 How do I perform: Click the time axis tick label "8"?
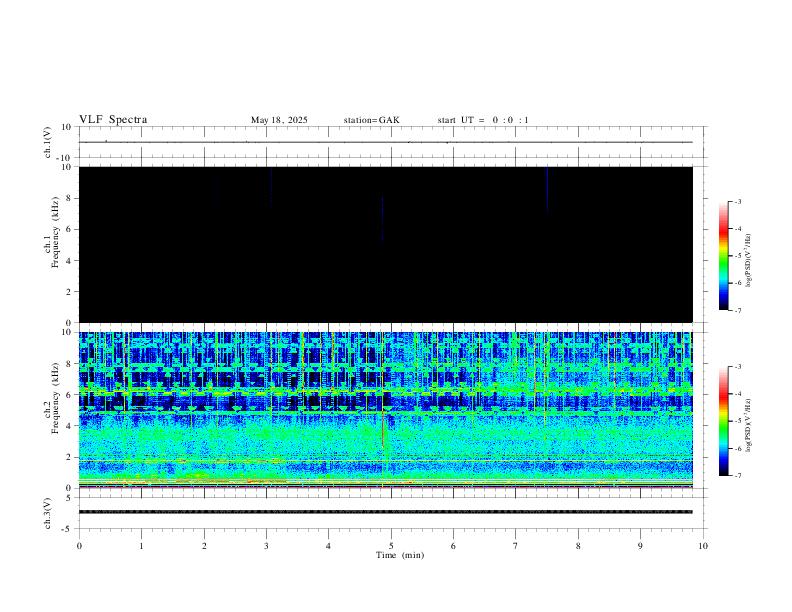click(x=578, y=546)
